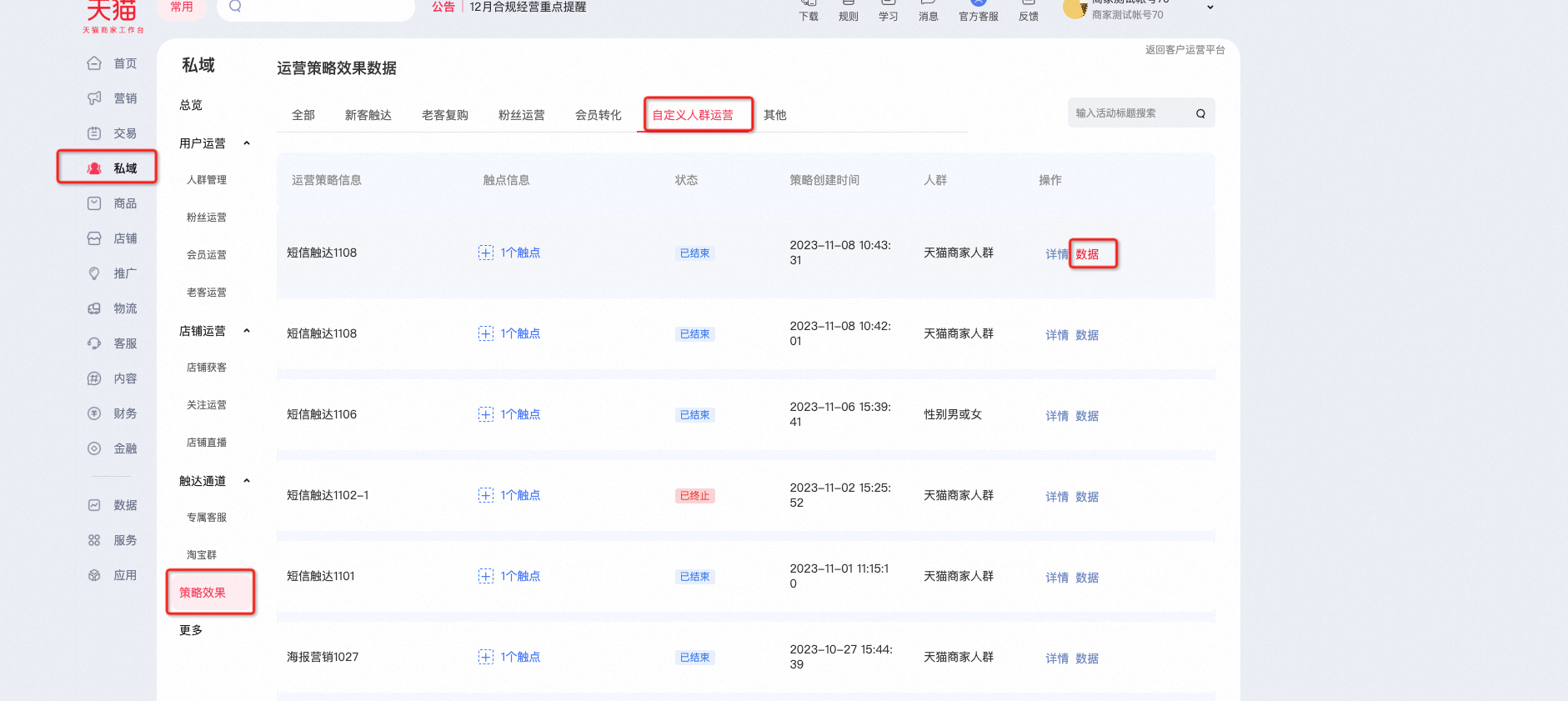Screen dimensions: 1568x701
Task: Click 数据 for the 短信触达1106 row
Action: click(x=1087, y=416)
